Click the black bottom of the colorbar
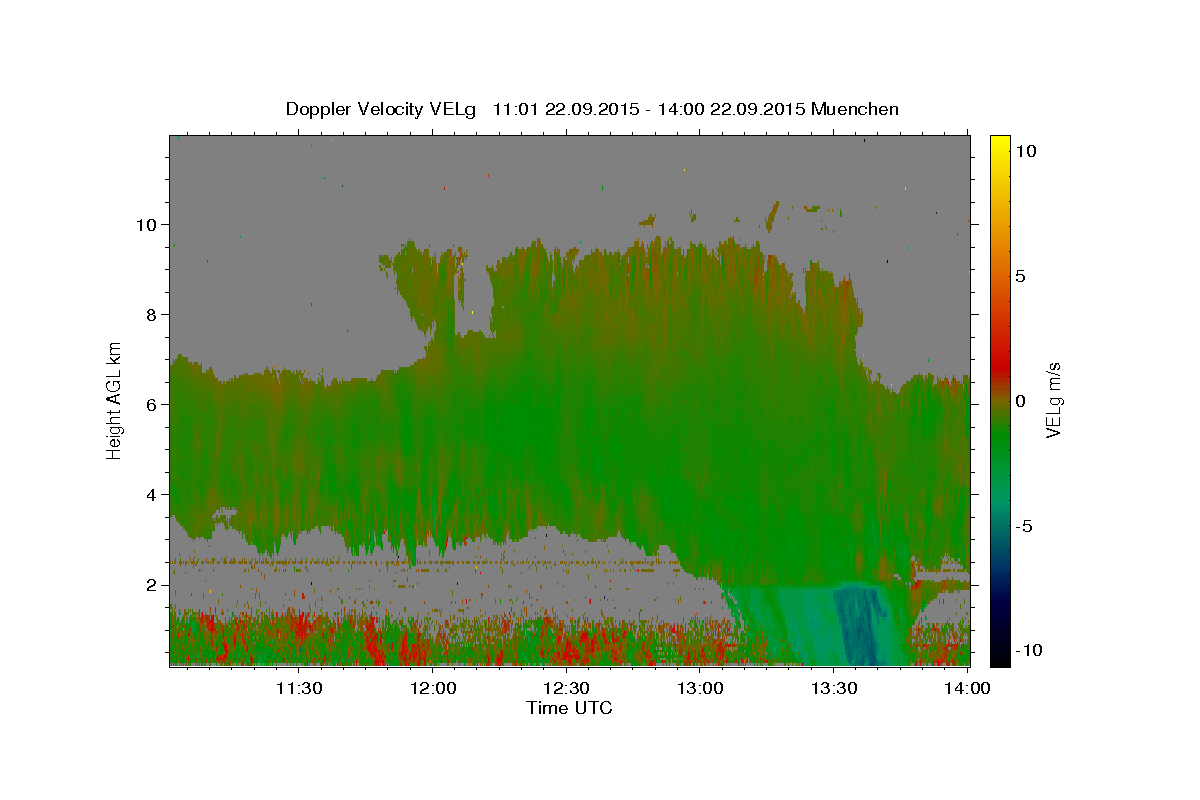The width and height of the screenshot is (1200, 800). coord(999,659)
